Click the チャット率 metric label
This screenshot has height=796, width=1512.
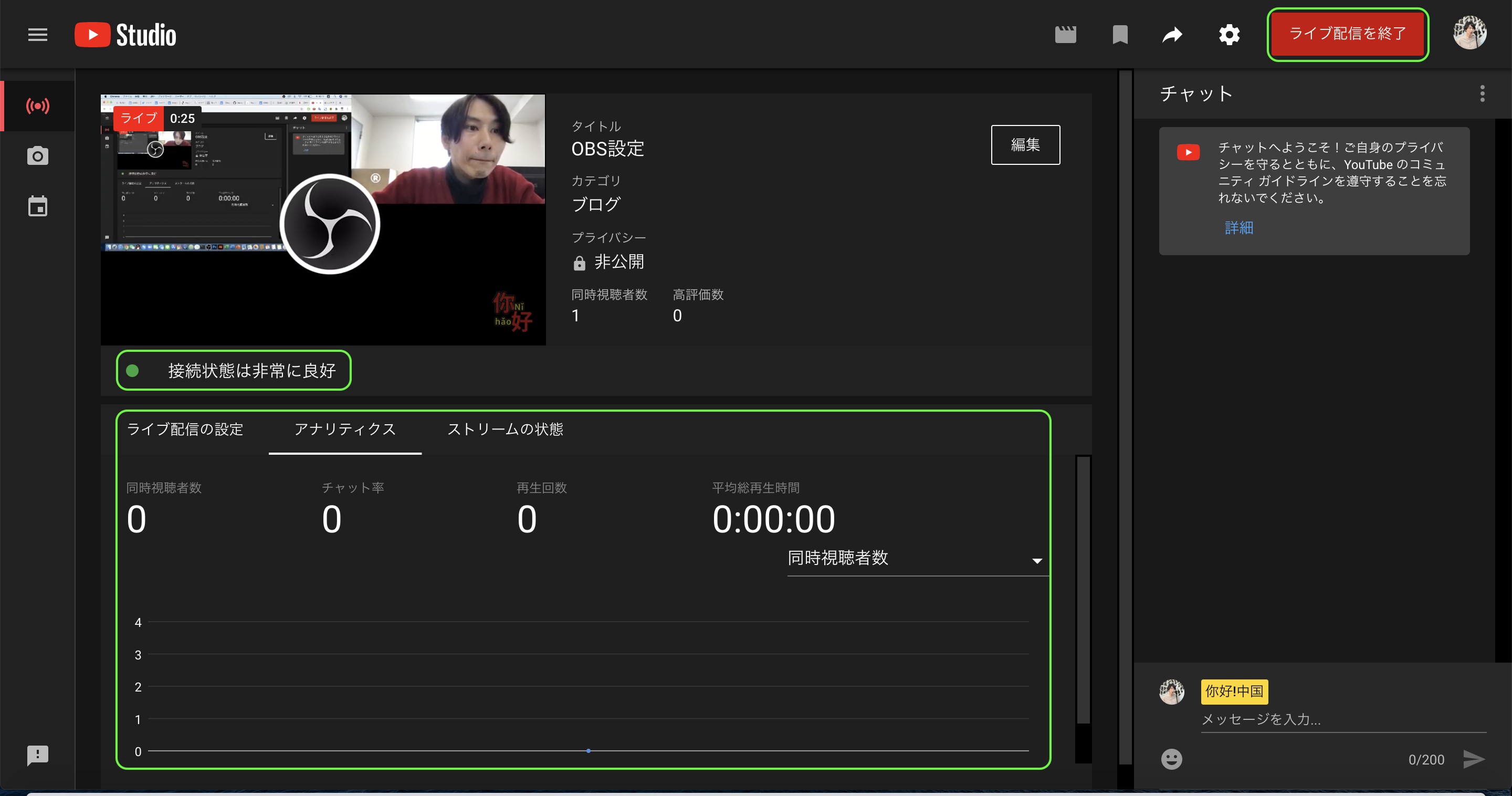[353, 488]
